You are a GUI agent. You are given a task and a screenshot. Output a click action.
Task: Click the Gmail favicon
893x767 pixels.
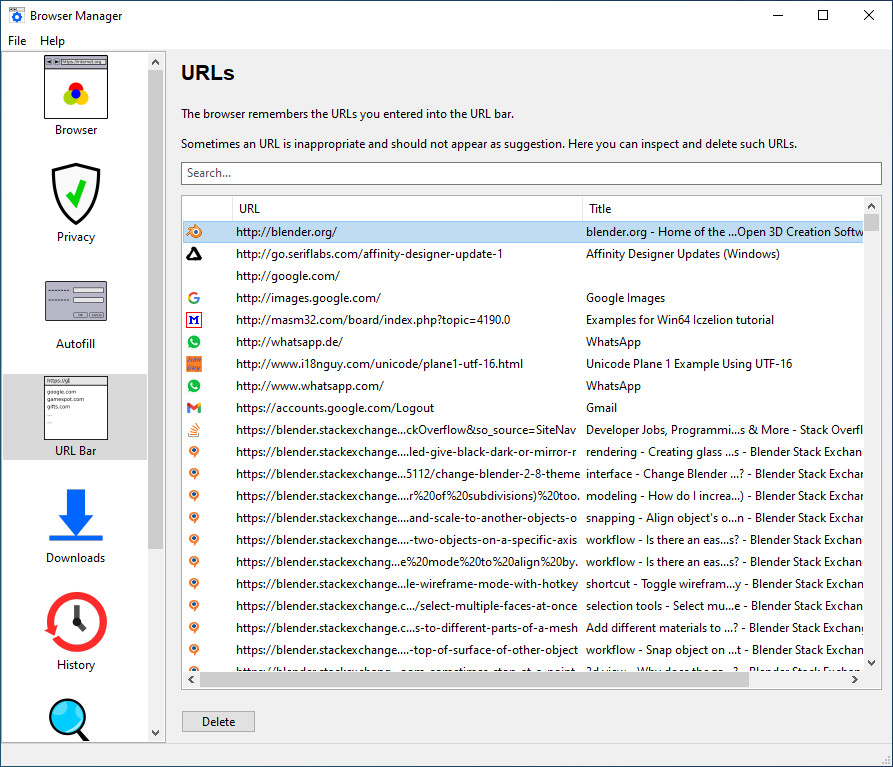click(x=194, y=408)
